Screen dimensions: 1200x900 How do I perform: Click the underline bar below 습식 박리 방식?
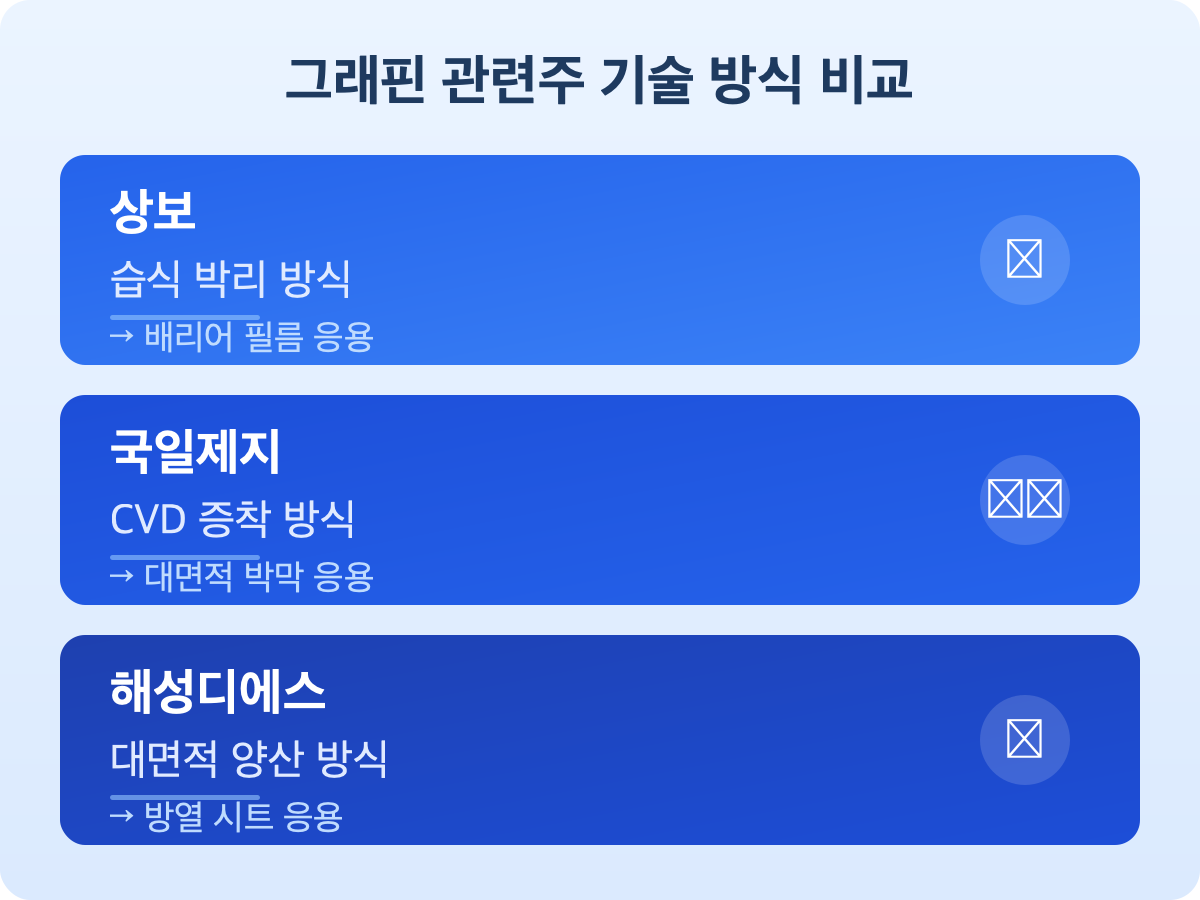[185, 316]
